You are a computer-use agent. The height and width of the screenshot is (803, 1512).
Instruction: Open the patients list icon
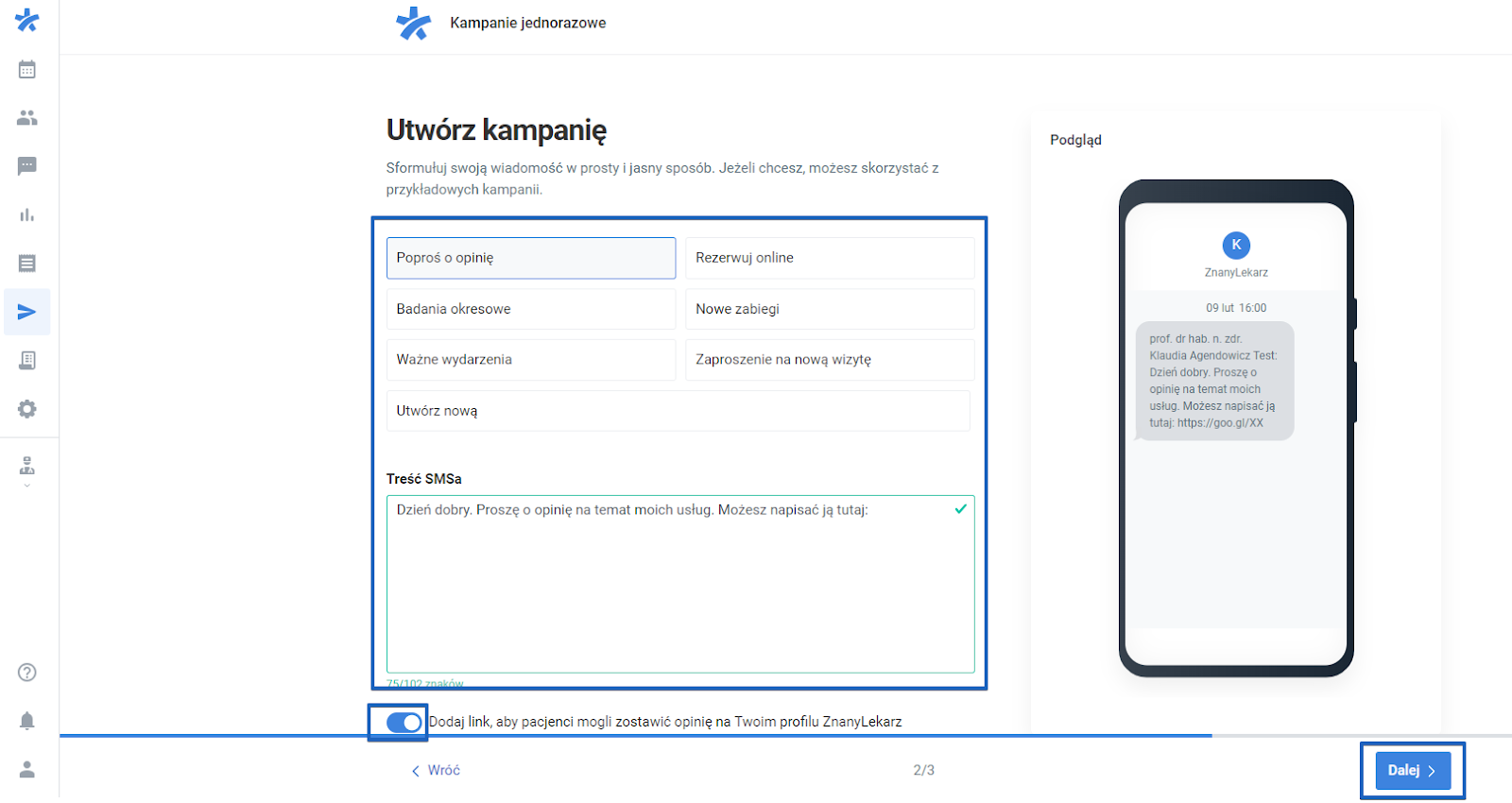[27, 118]
